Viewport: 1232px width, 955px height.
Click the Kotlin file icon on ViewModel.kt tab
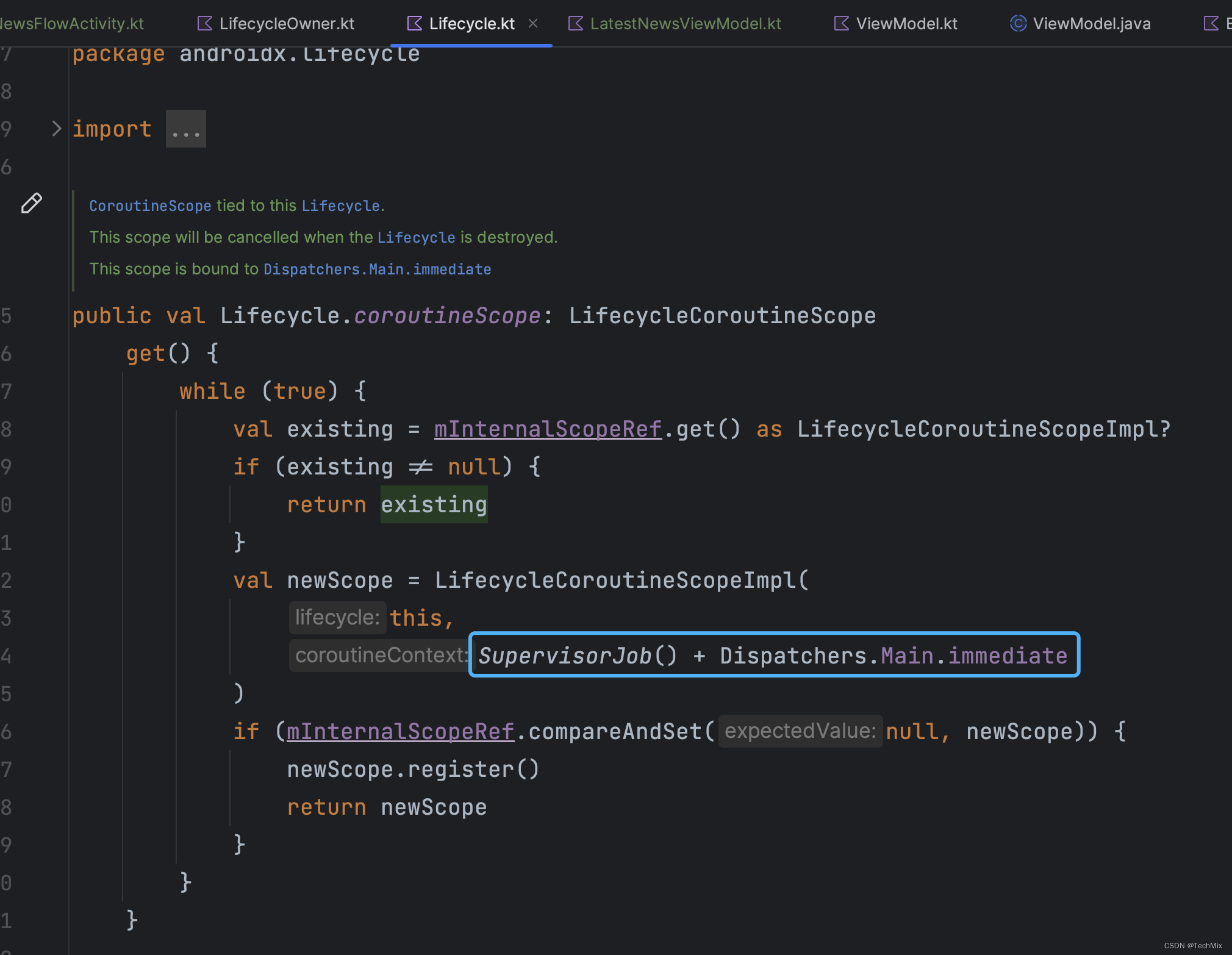(x=842, y=23)
